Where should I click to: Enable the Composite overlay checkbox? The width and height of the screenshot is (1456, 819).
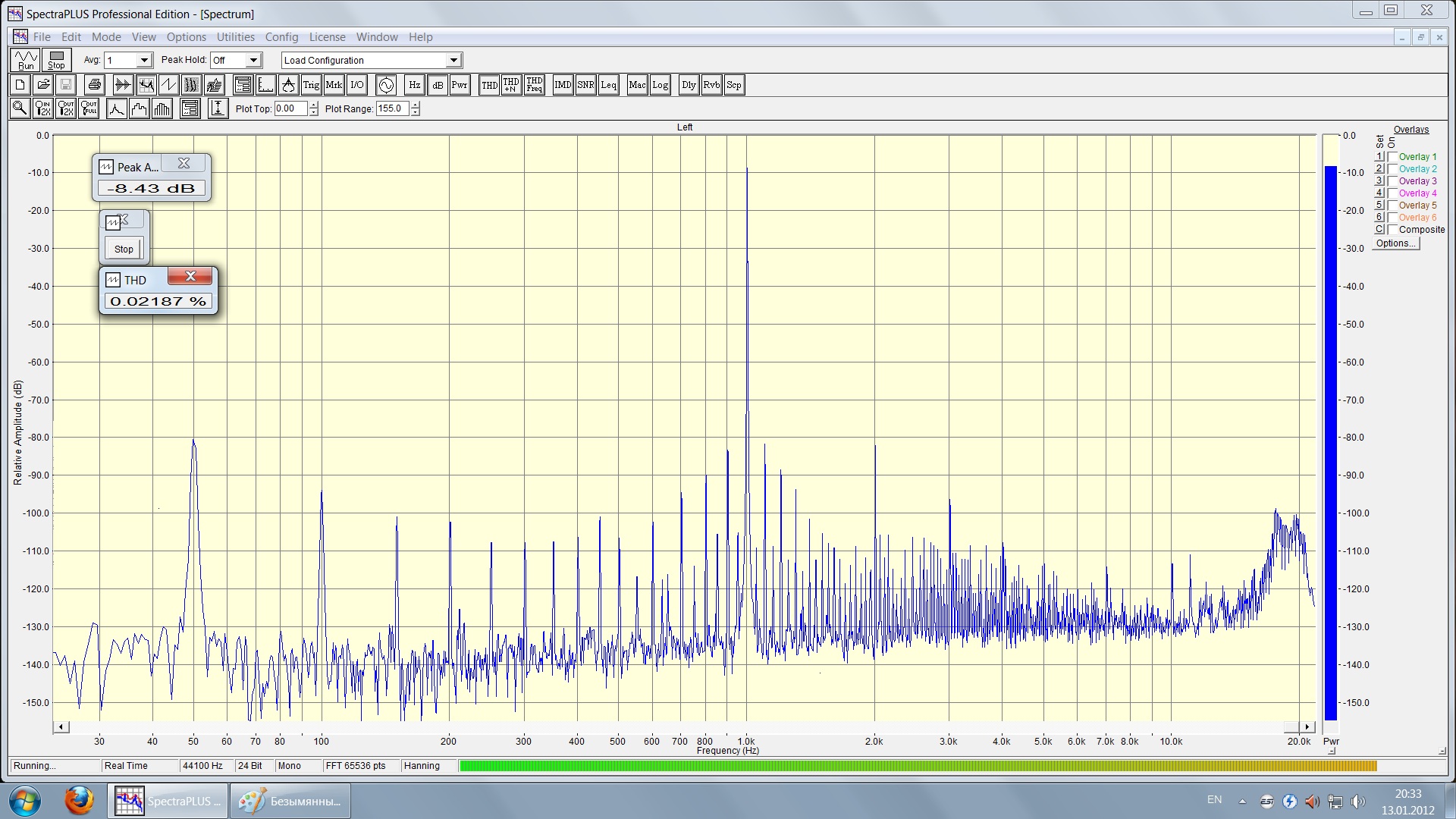(1392, 230)
